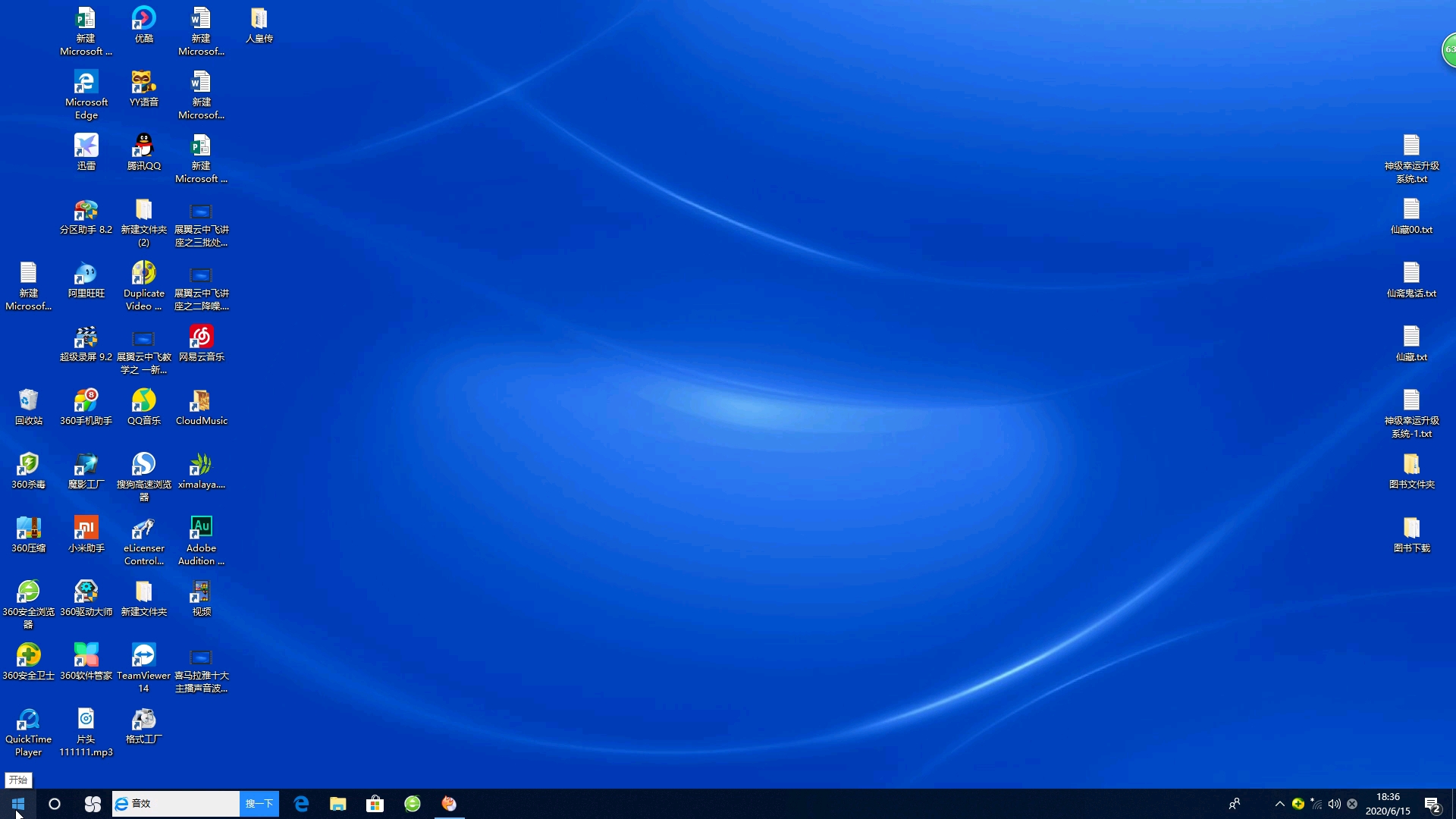Open the Microsoft Edge desktop shortcut
This screenshot has width=1456, height=819.
point(86,94)
